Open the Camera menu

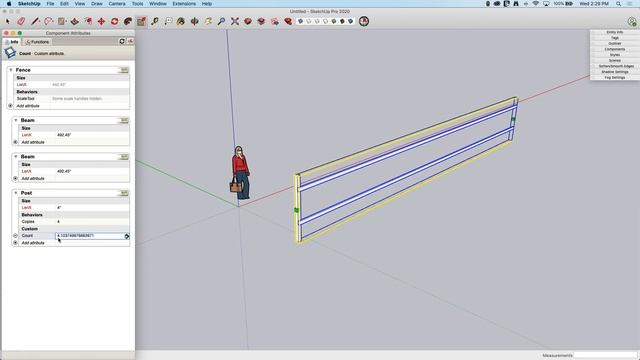pos(117,4)
